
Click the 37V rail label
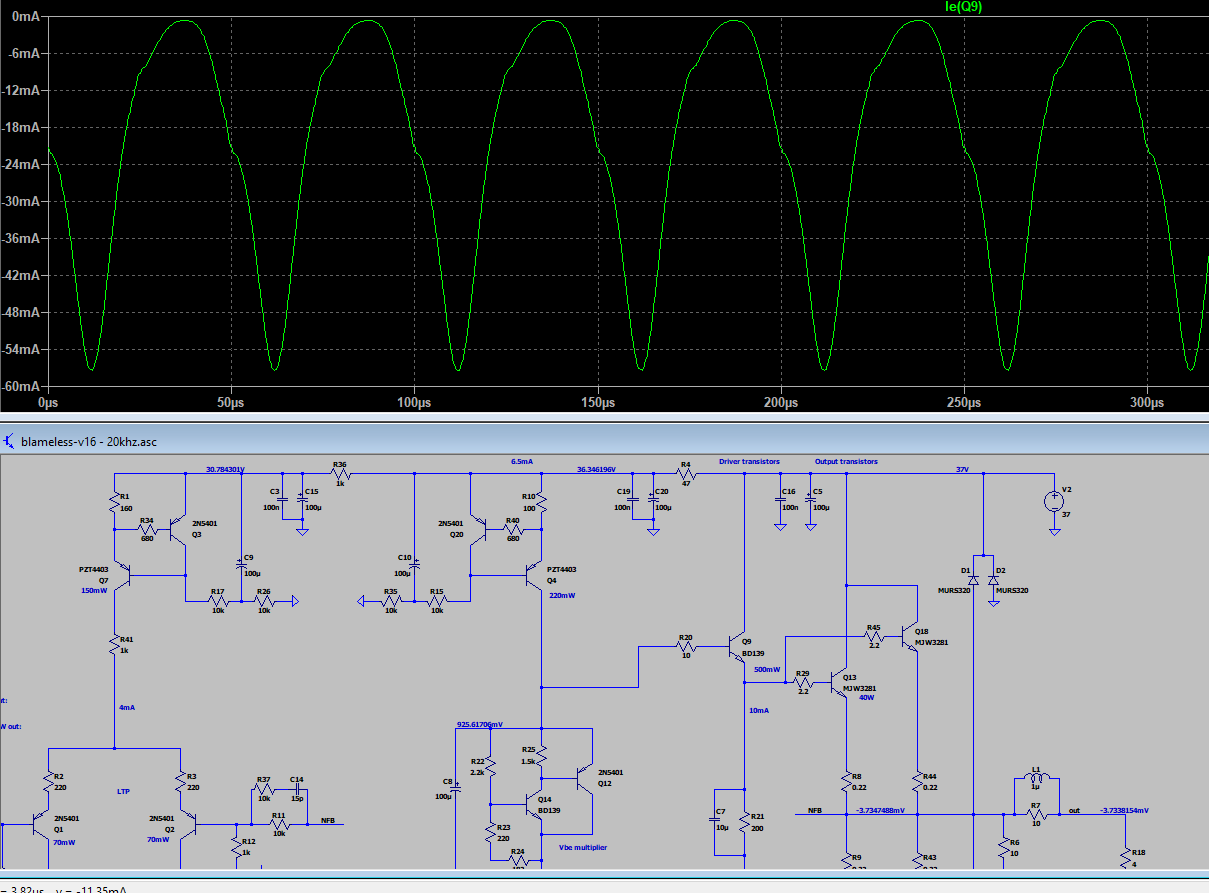963,468
